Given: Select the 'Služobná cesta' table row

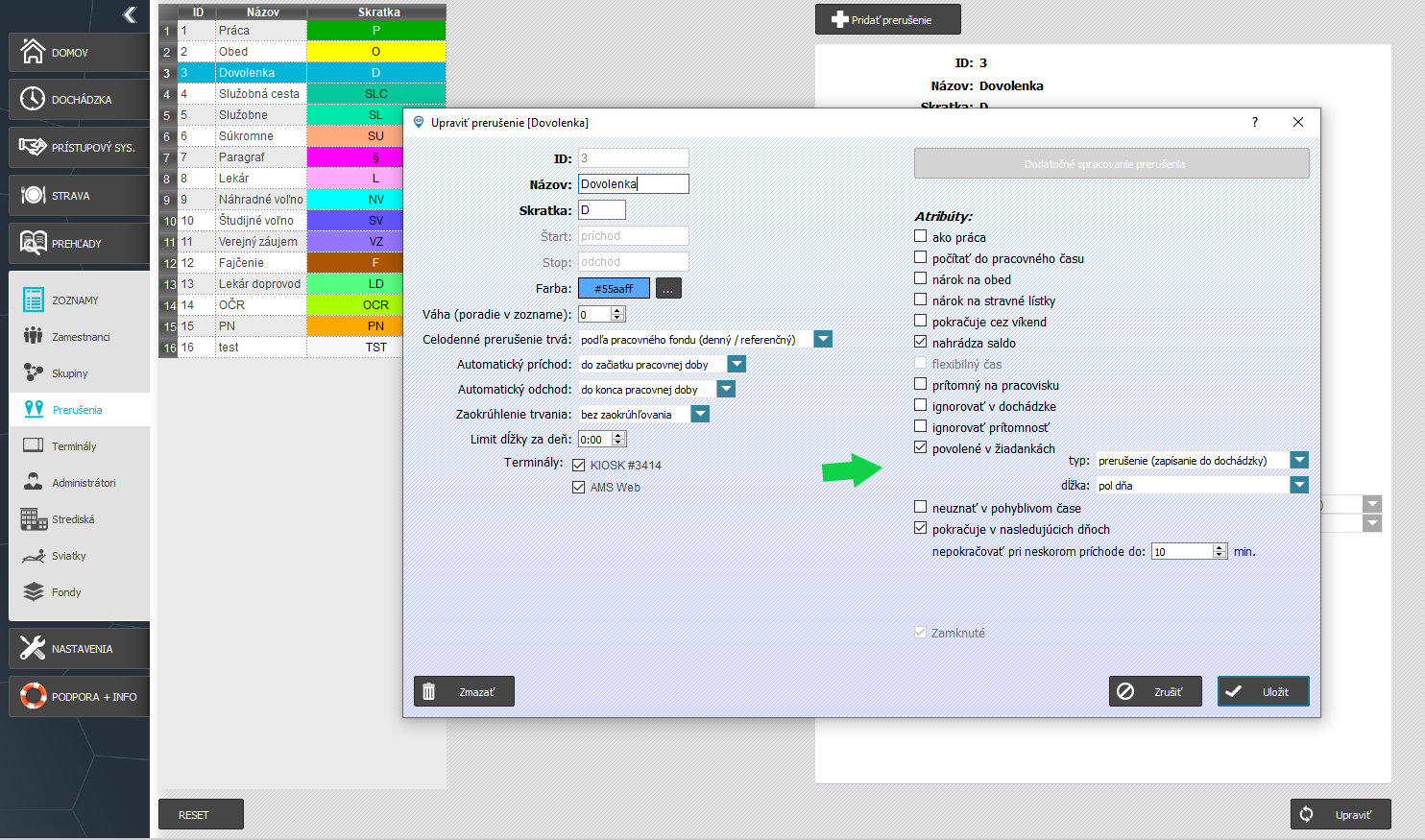Looking at the screenshot, I should (302, 94).
